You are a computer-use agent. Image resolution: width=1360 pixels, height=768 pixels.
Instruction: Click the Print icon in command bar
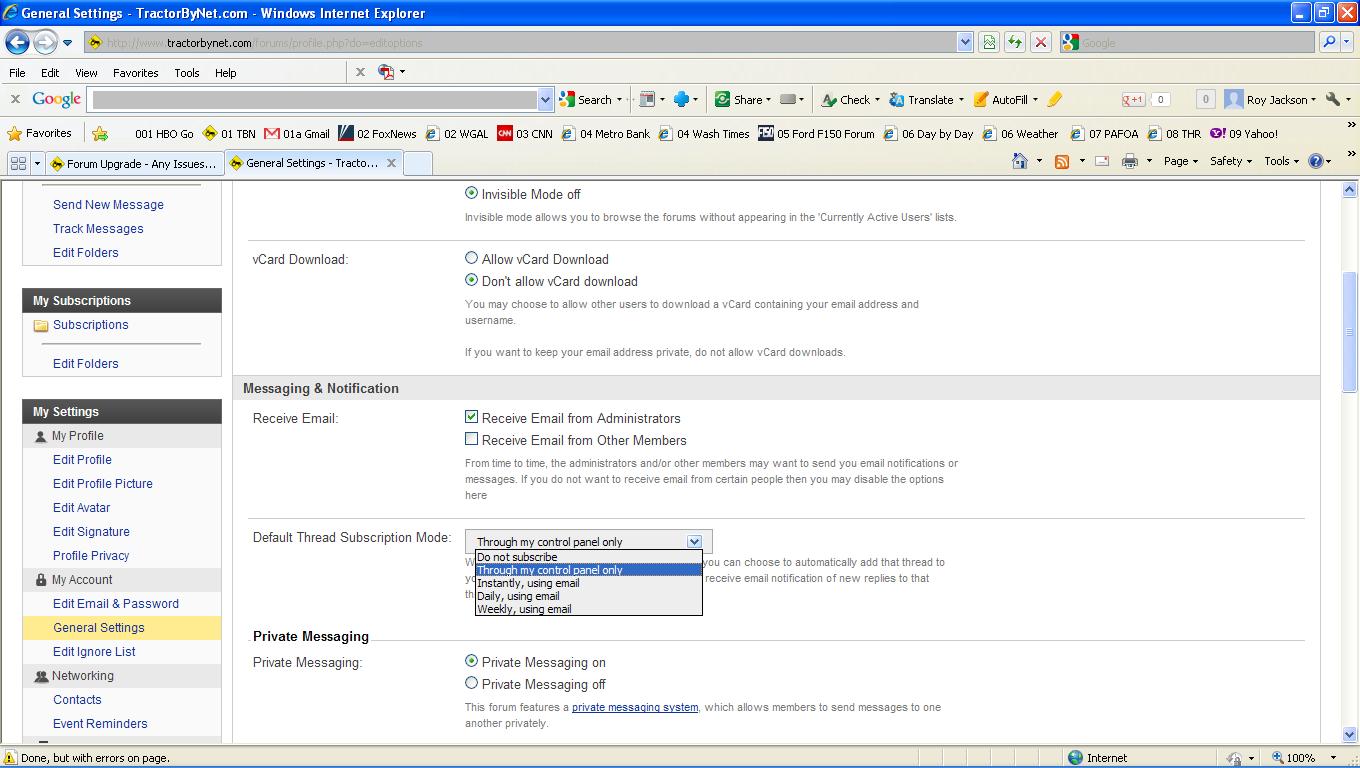pyautogui.click(x=1129, y=162)
